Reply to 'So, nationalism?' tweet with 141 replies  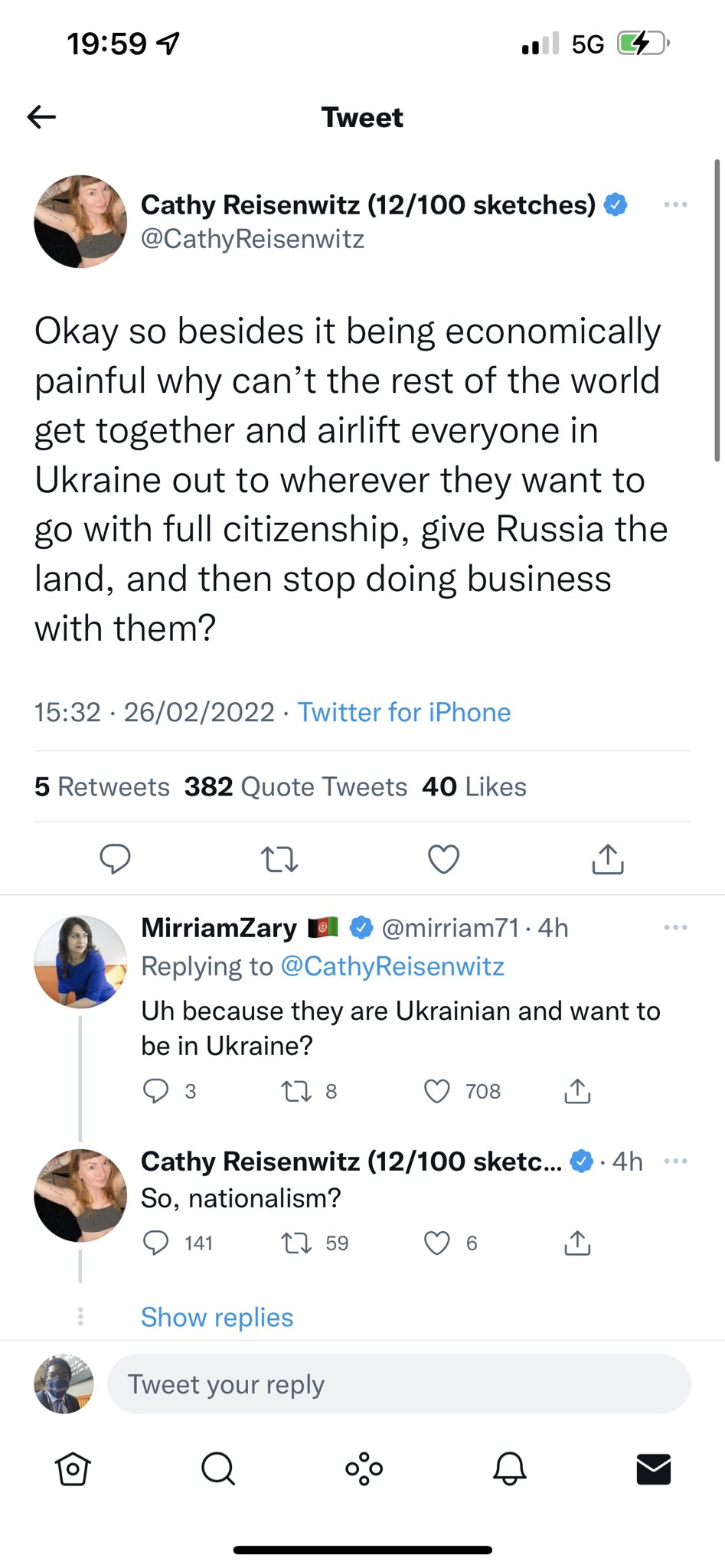pos(156,1243)
